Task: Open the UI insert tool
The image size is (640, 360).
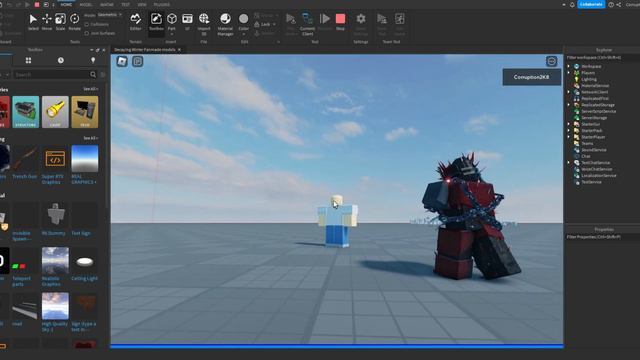Action: [187, 22]
